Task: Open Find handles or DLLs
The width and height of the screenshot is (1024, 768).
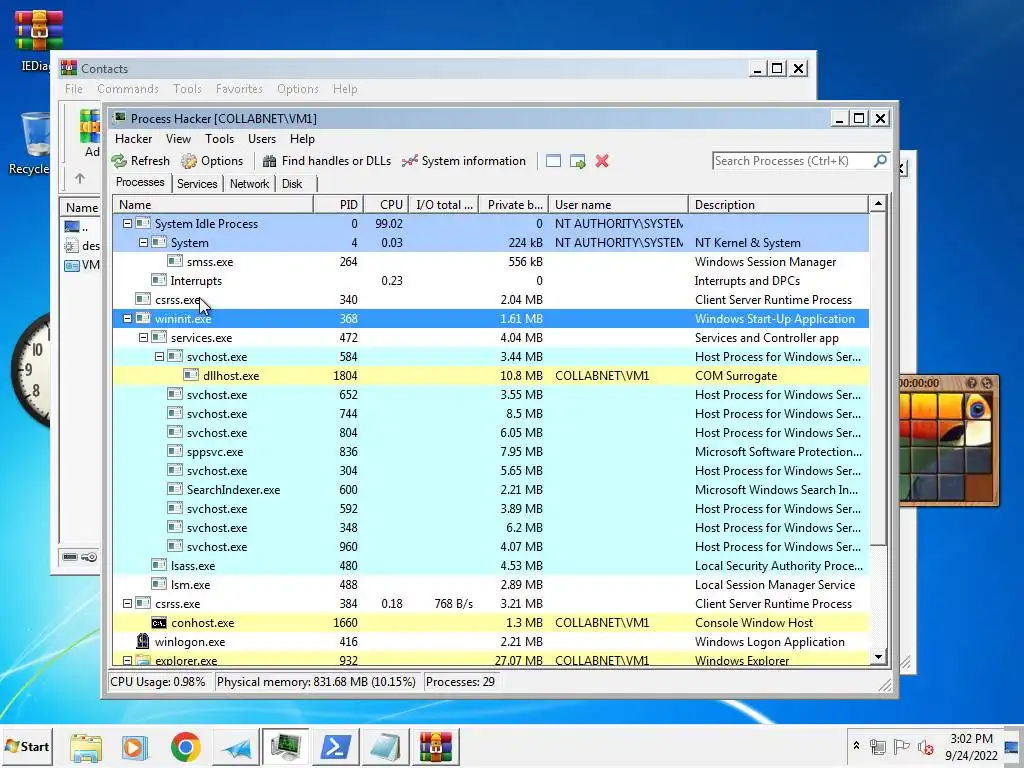Action: coord(327,161)
